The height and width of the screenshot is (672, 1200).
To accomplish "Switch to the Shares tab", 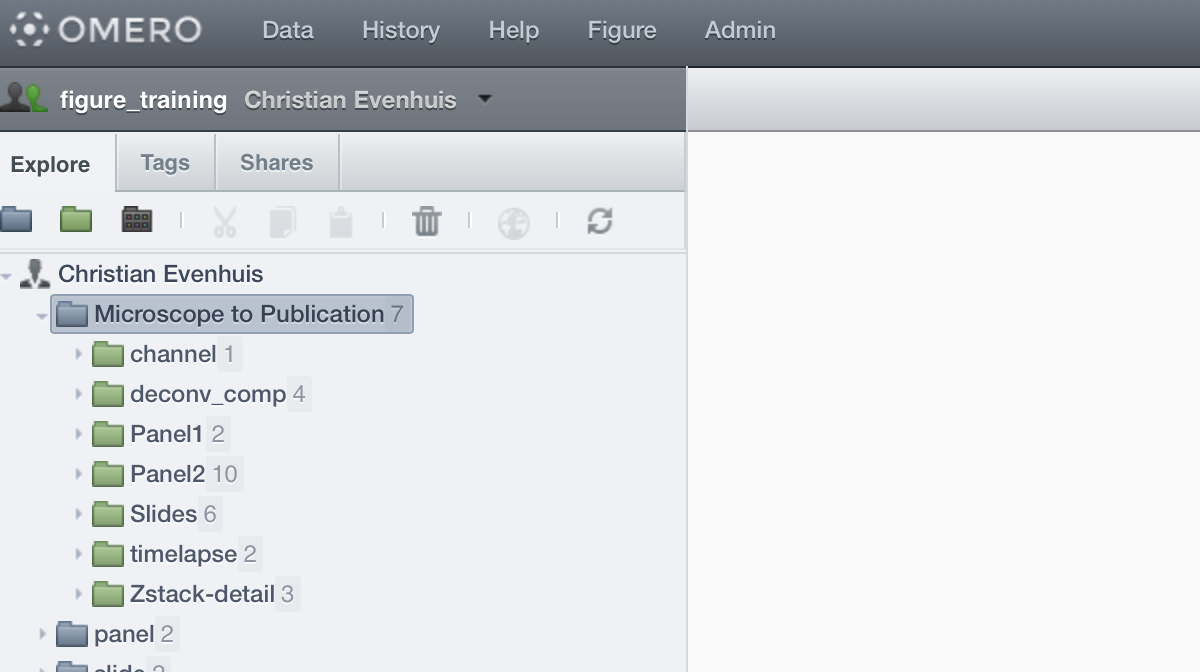I will (x=276, y=163).
